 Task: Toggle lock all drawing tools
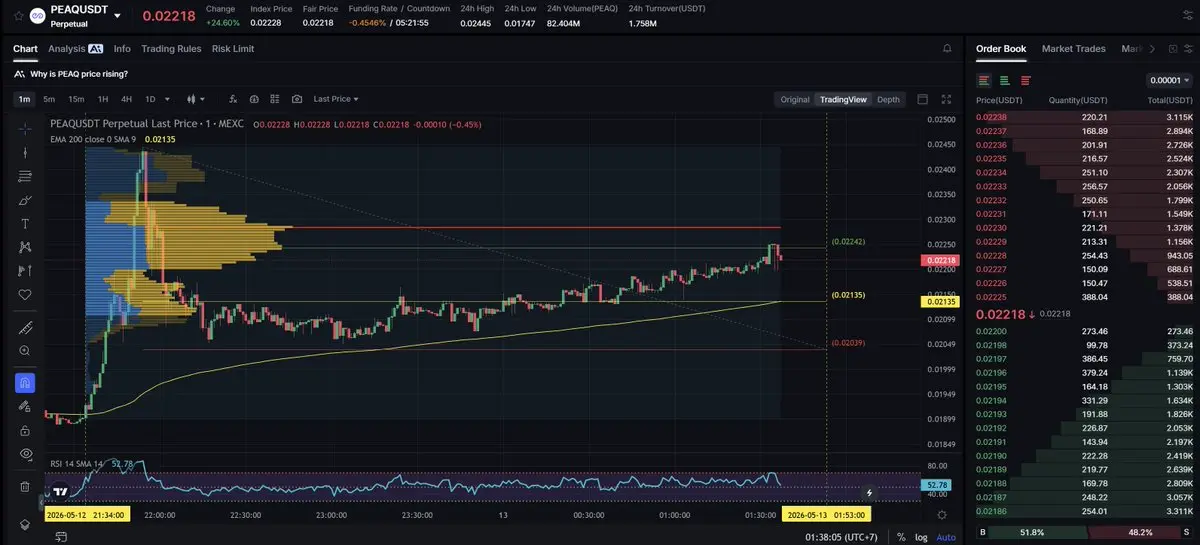pyautogui.click(x=25, y=430)
